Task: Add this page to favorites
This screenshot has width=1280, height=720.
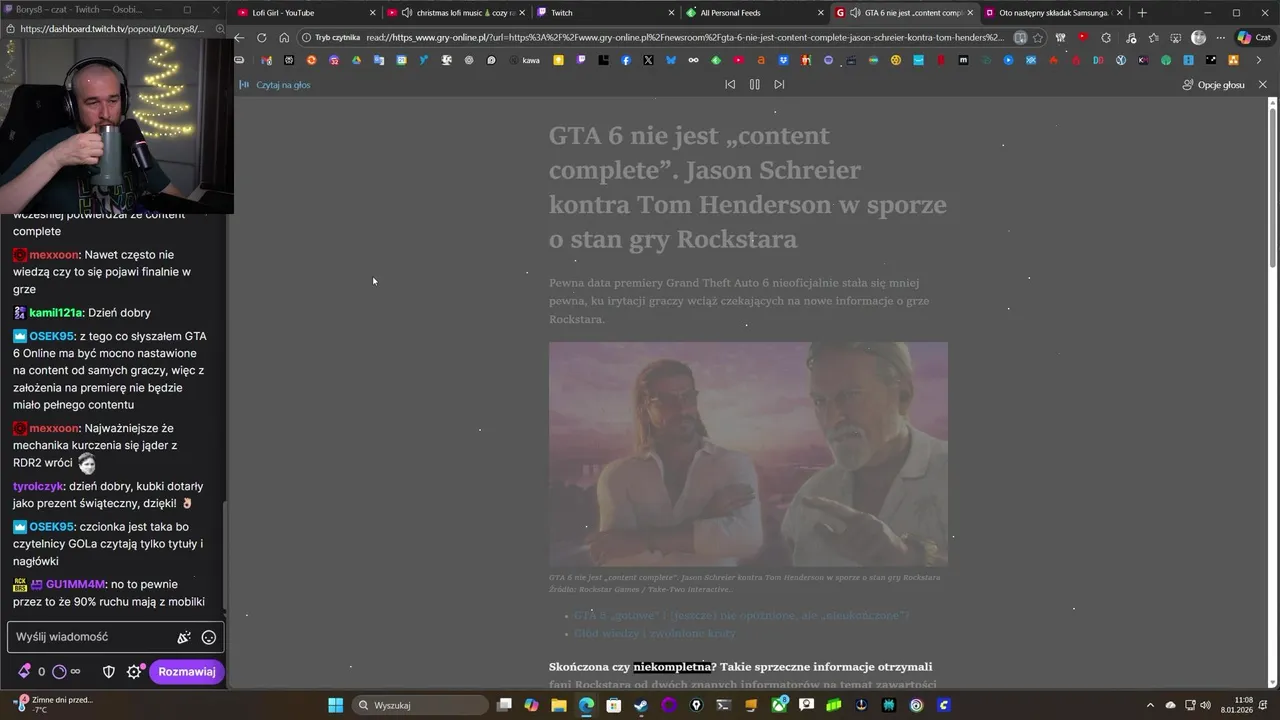Action: point(1039,38)
